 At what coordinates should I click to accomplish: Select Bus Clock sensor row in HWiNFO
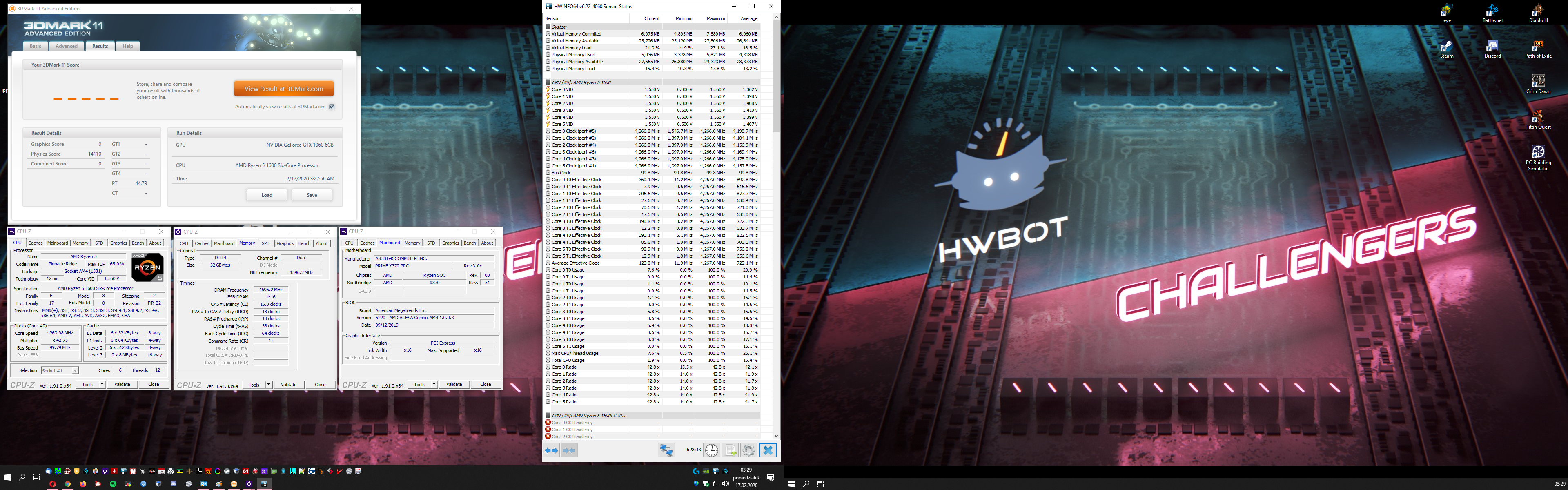coord(652,173)
